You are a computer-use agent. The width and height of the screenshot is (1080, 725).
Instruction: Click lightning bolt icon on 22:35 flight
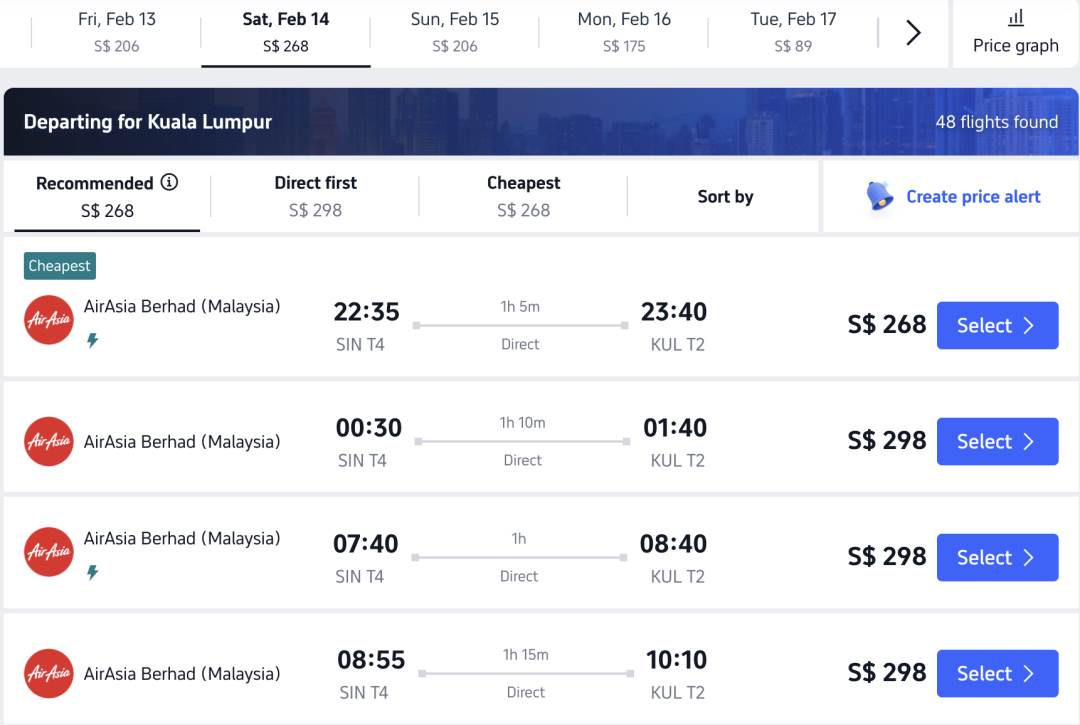(x=92, y=341)
